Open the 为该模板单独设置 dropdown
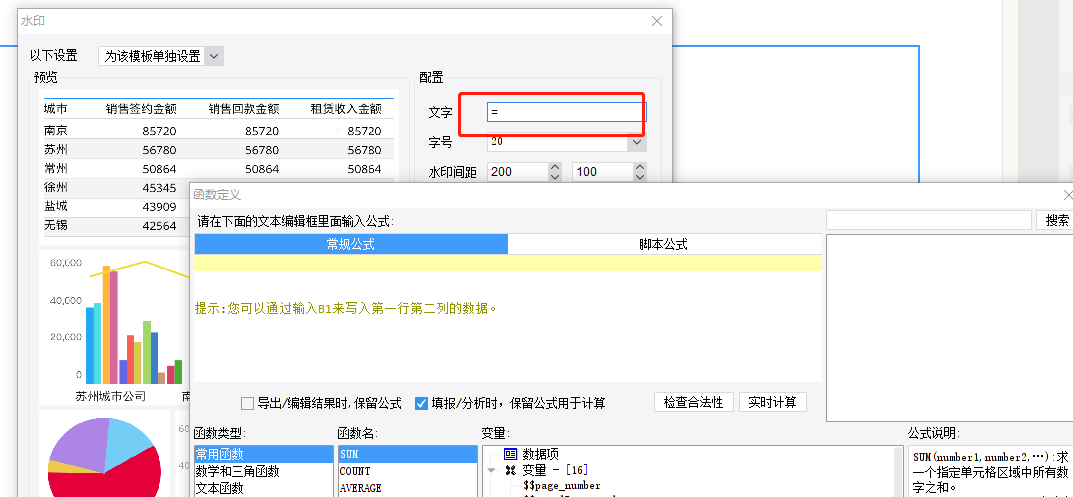Viewport: 1073px width, 497px height. (214, 56)
